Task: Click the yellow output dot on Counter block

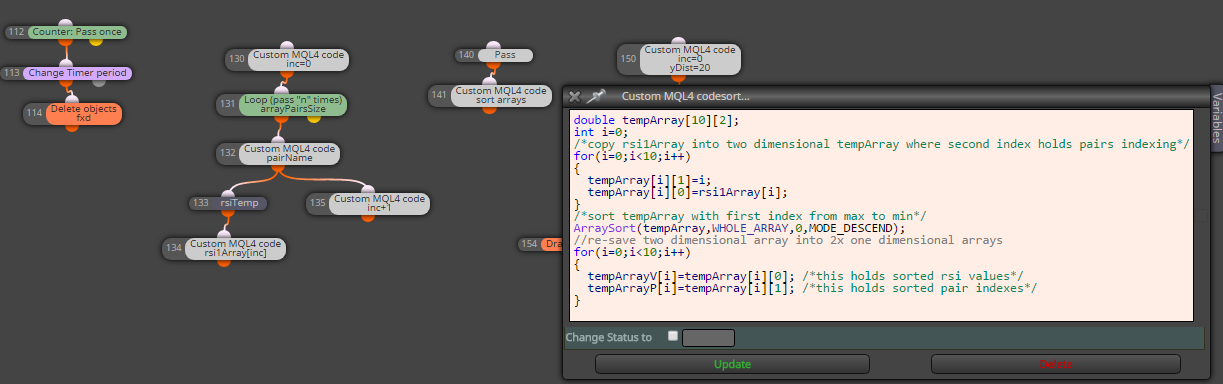Action: pyautogui.click(x=96, y=41)
